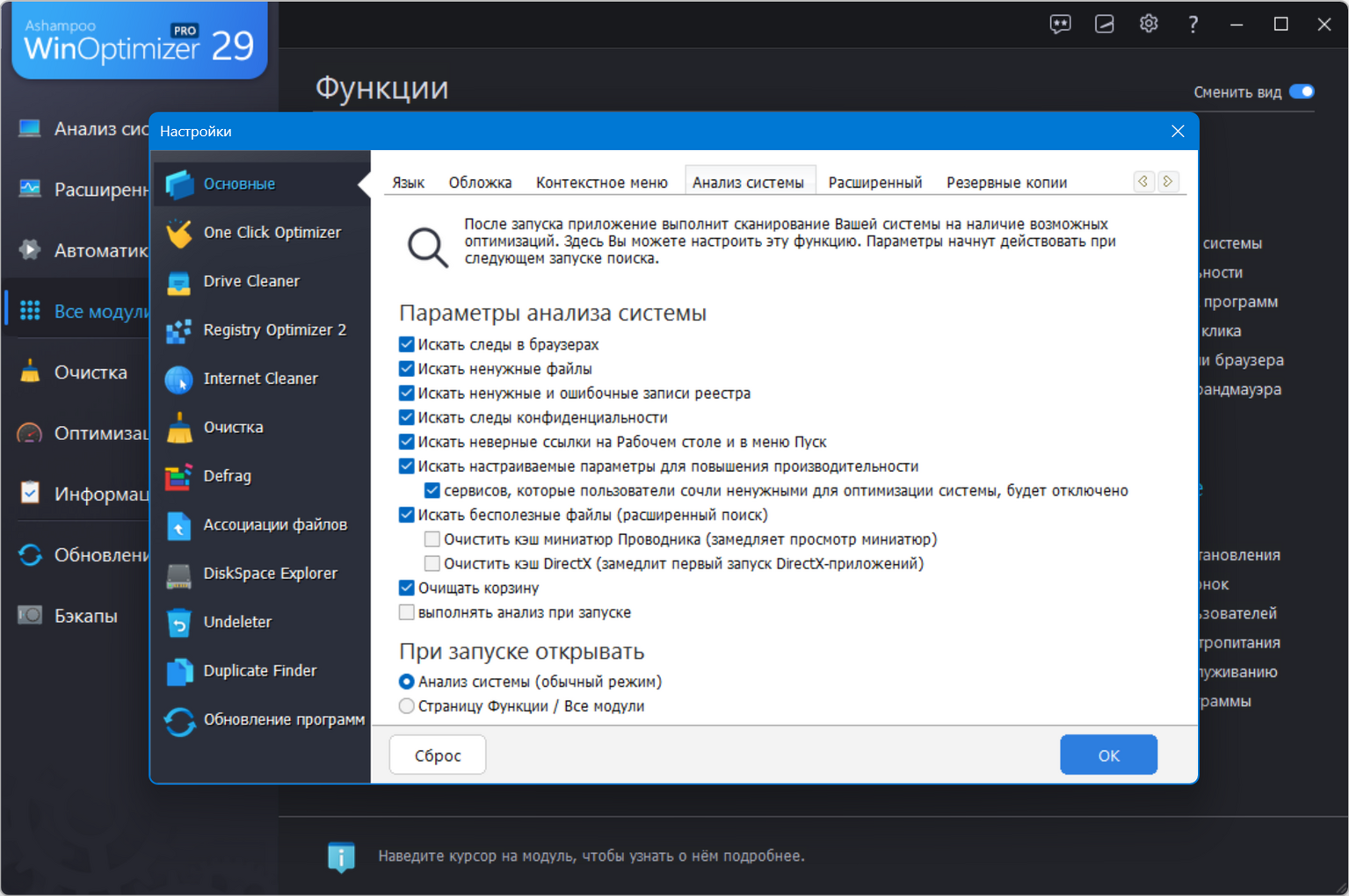The width and height of the screenshot is (1349, 896).
Task: Click the Сброс button
Action: click(x=438, y=755)
